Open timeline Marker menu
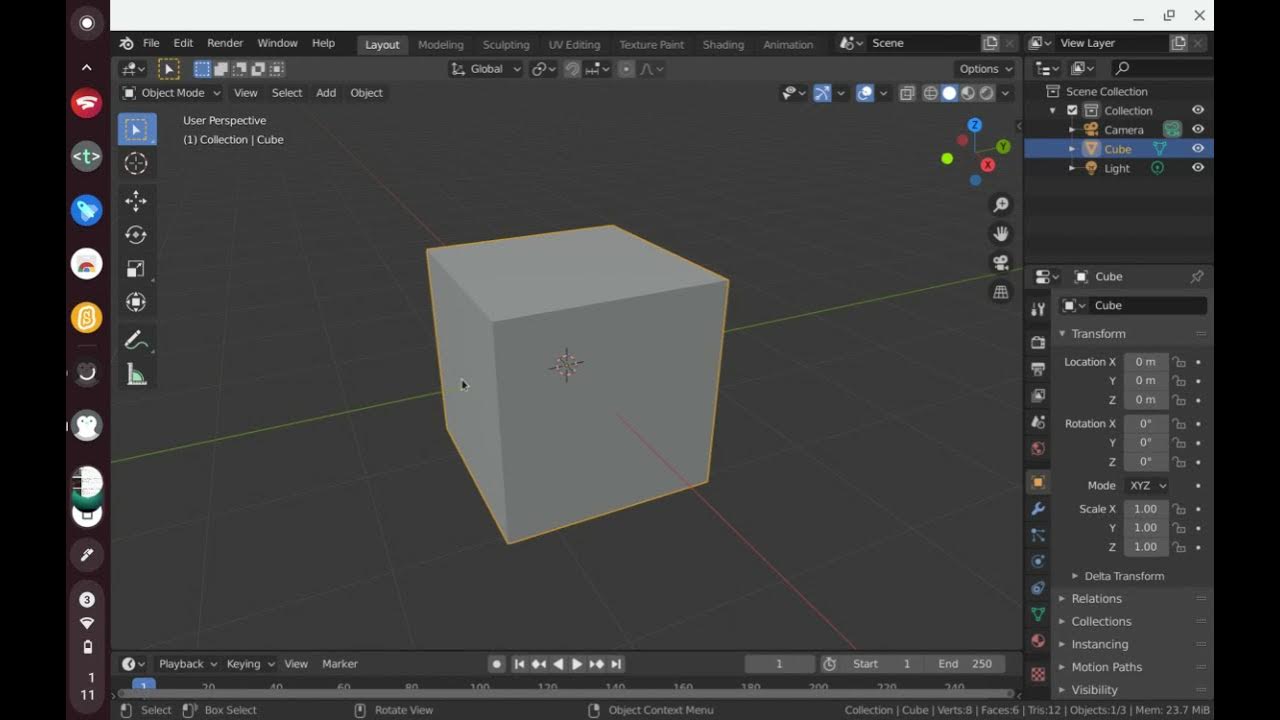Image resolution: width=1280 pixels, height=720 pixels. tap(340, 664)
